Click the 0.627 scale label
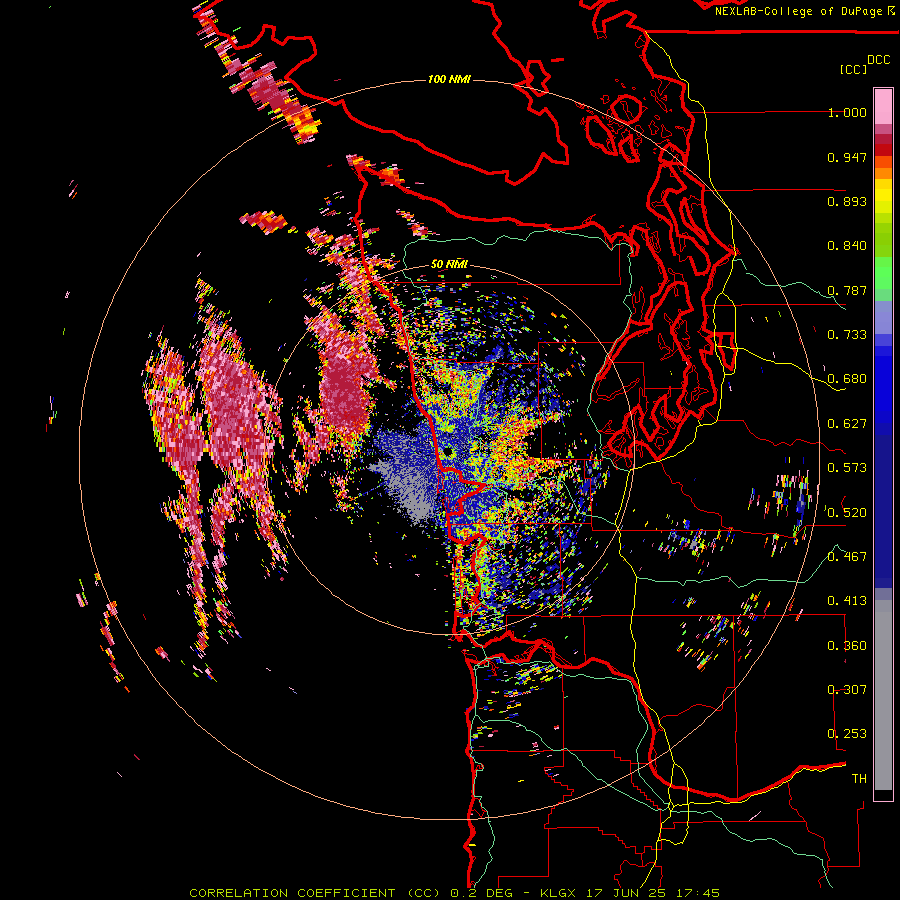 tap(847, 424)
